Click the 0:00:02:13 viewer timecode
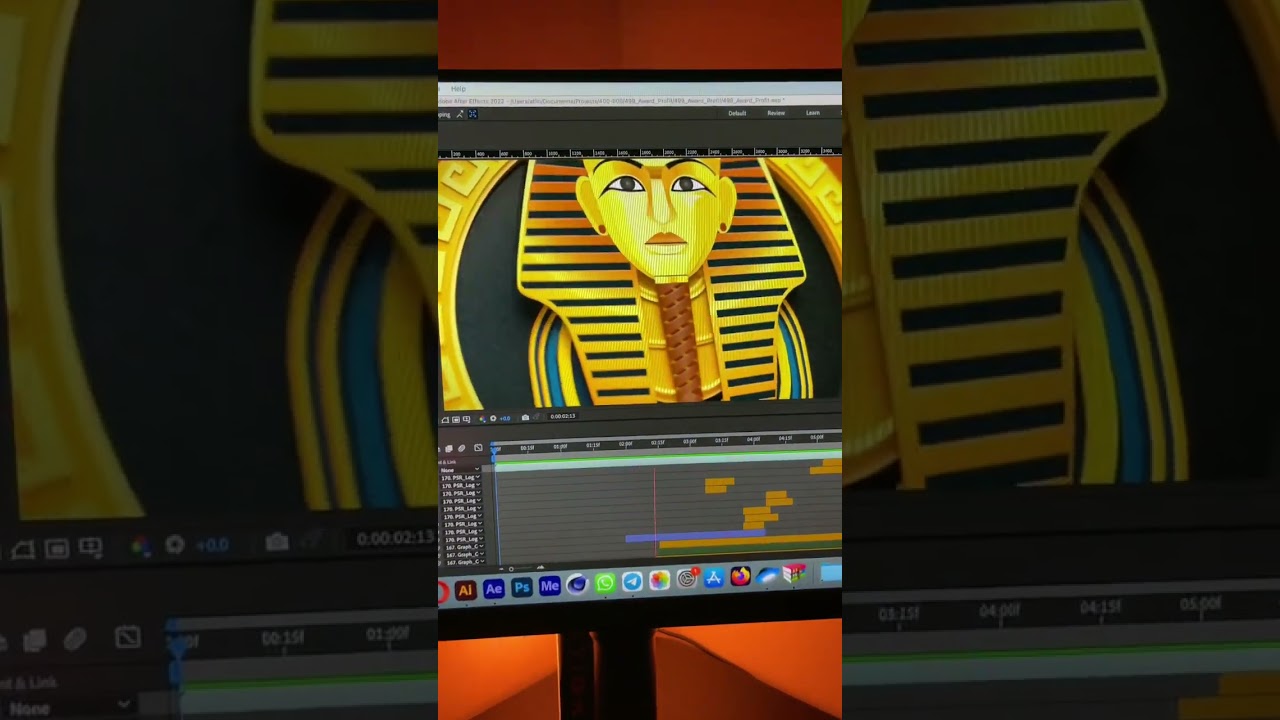The height and width of the screenshot is (720, 1280). (x=563, y=416)
